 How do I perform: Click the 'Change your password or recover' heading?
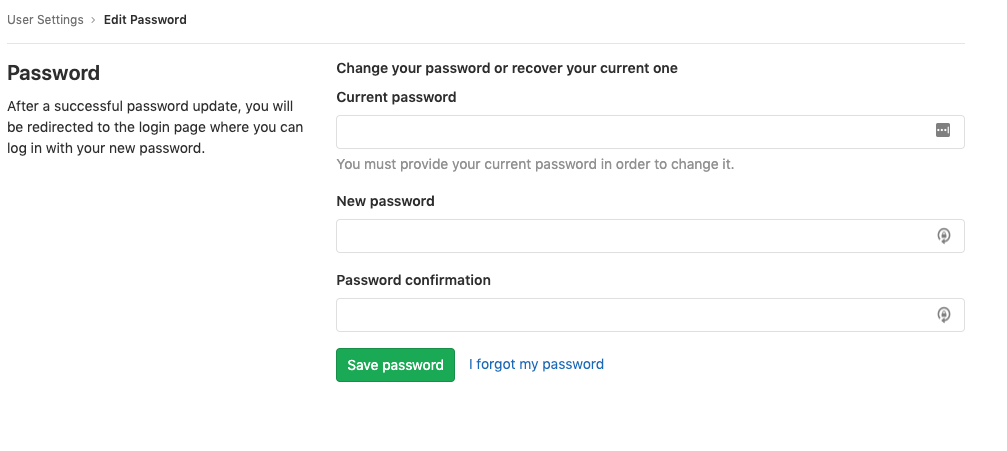point(507,68)
